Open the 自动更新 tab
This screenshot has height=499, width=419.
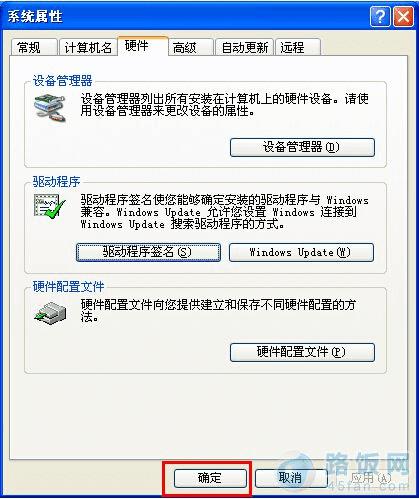pyautogui.click(x=244, y=47)
